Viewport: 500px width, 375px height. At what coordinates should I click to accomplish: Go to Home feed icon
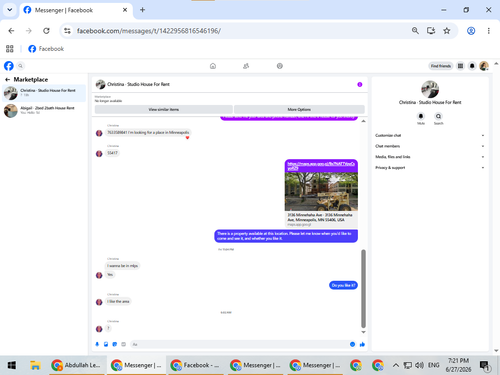(x=213, y=66)
